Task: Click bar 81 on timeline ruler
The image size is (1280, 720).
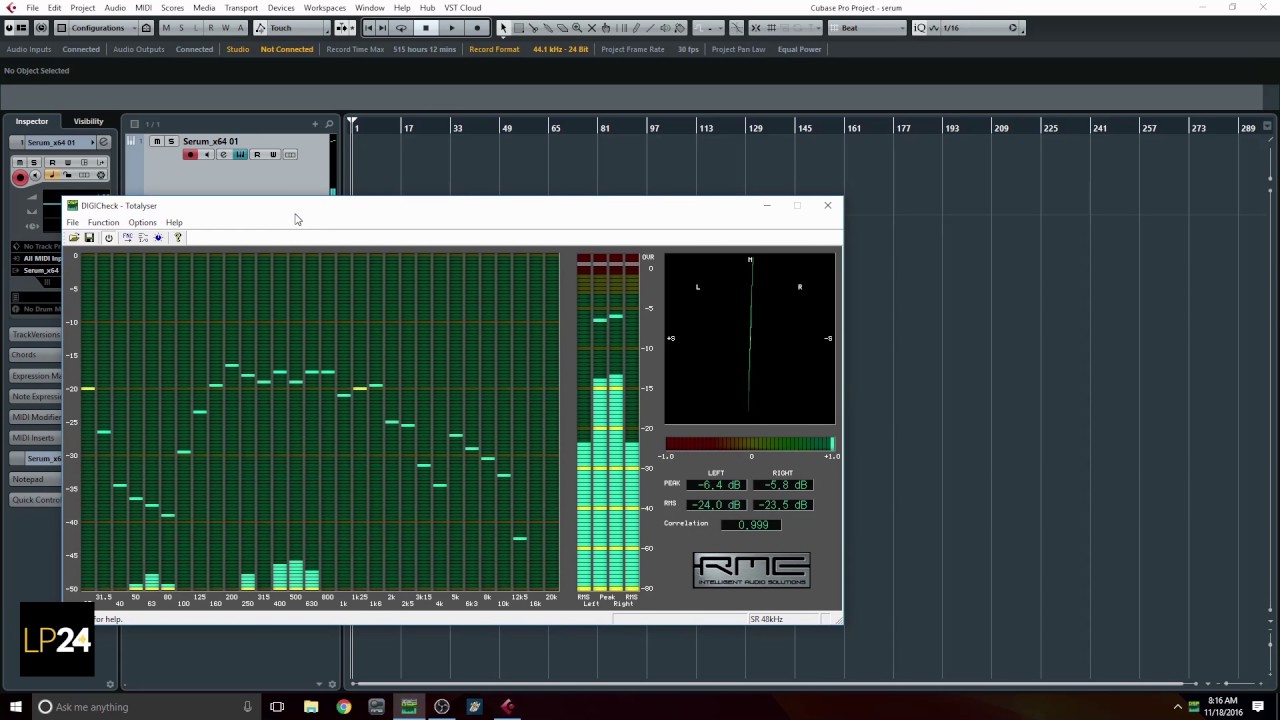Action: click(x=605, y=128)
